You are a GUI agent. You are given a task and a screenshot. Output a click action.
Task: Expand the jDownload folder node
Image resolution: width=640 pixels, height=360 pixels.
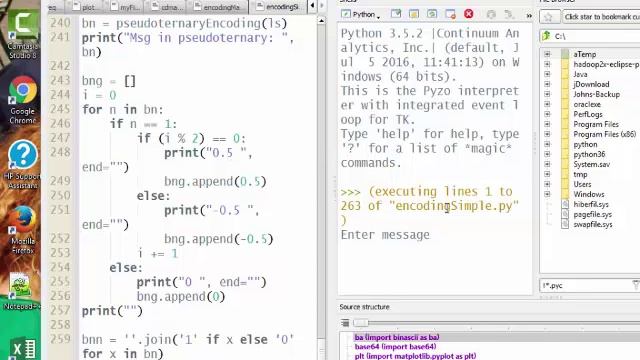[x=547, y=84]
